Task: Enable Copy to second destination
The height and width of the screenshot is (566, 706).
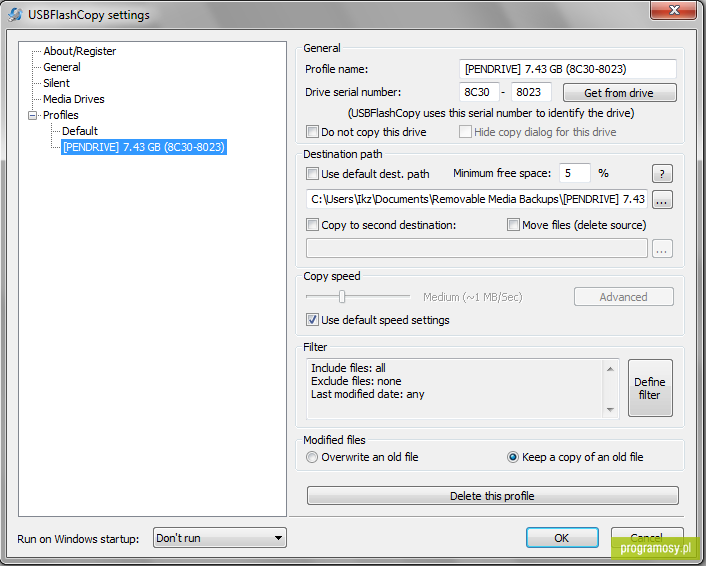Action: [x=312, y=225]
